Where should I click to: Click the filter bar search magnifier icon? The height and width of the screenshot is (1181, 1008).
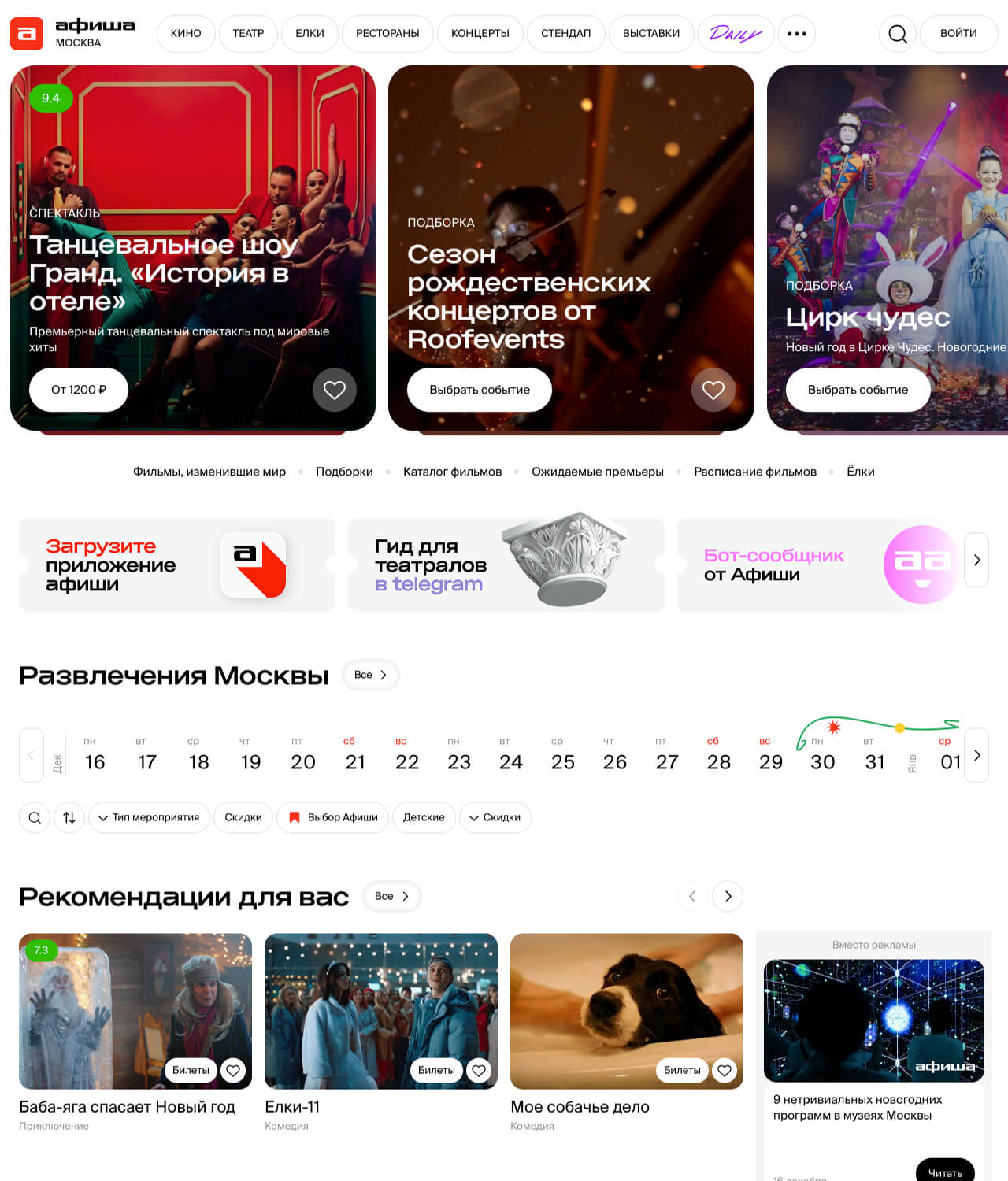pos(35,817)
